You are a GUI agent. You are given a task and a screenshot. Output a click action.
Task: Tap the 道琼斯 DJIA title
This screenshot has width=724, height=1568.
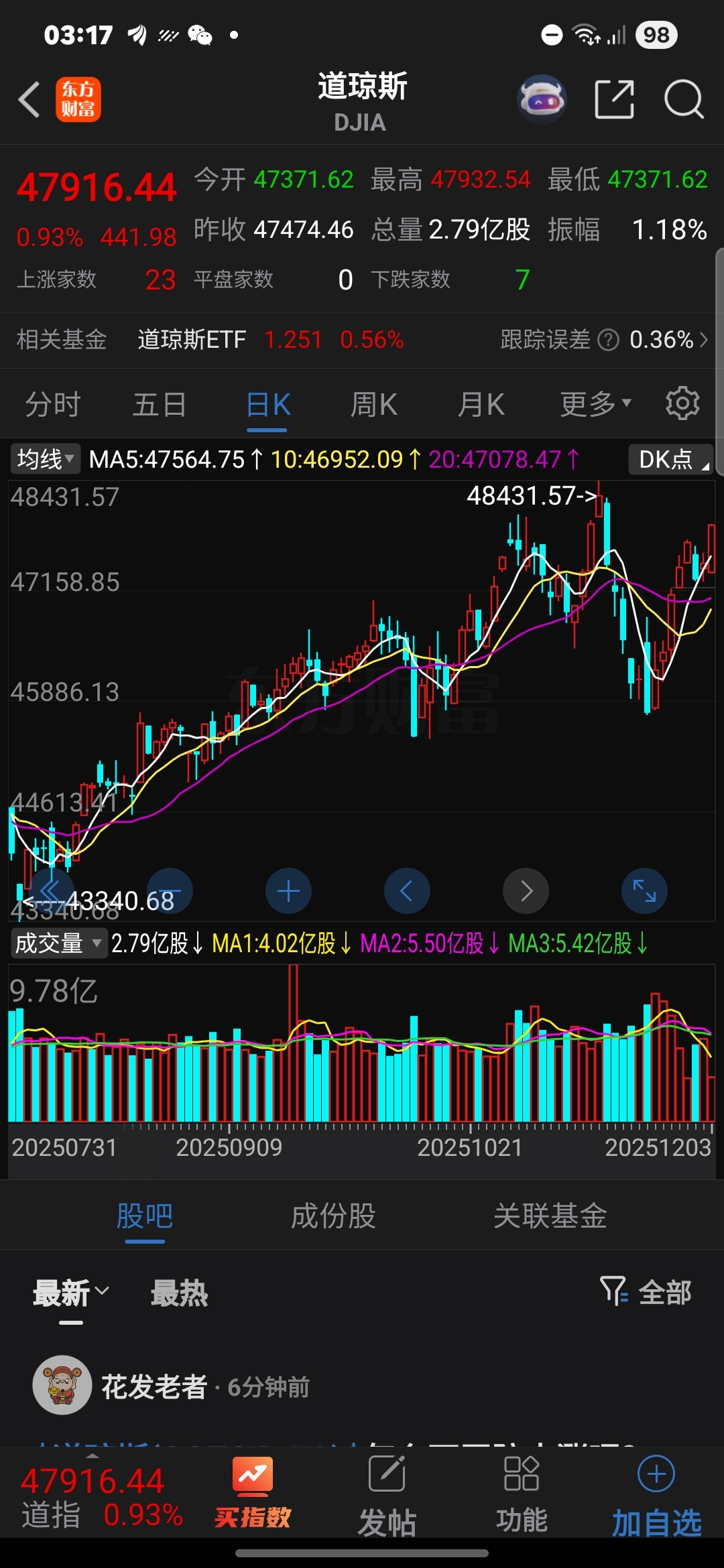pyautogui.click(x=362, y=102)
